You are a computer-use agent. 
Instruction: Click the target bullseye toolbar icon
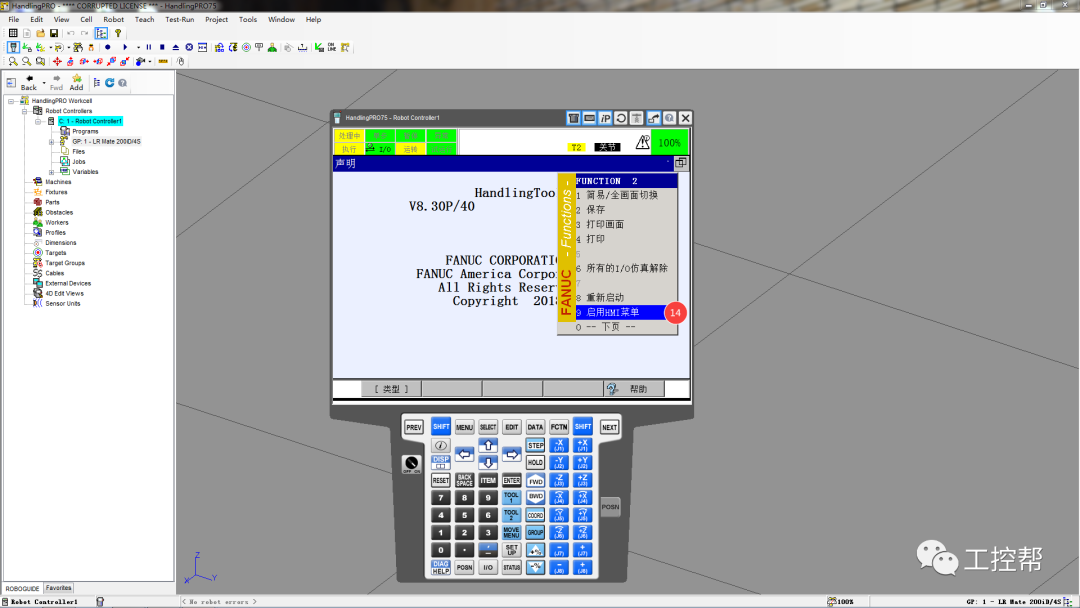246,48
